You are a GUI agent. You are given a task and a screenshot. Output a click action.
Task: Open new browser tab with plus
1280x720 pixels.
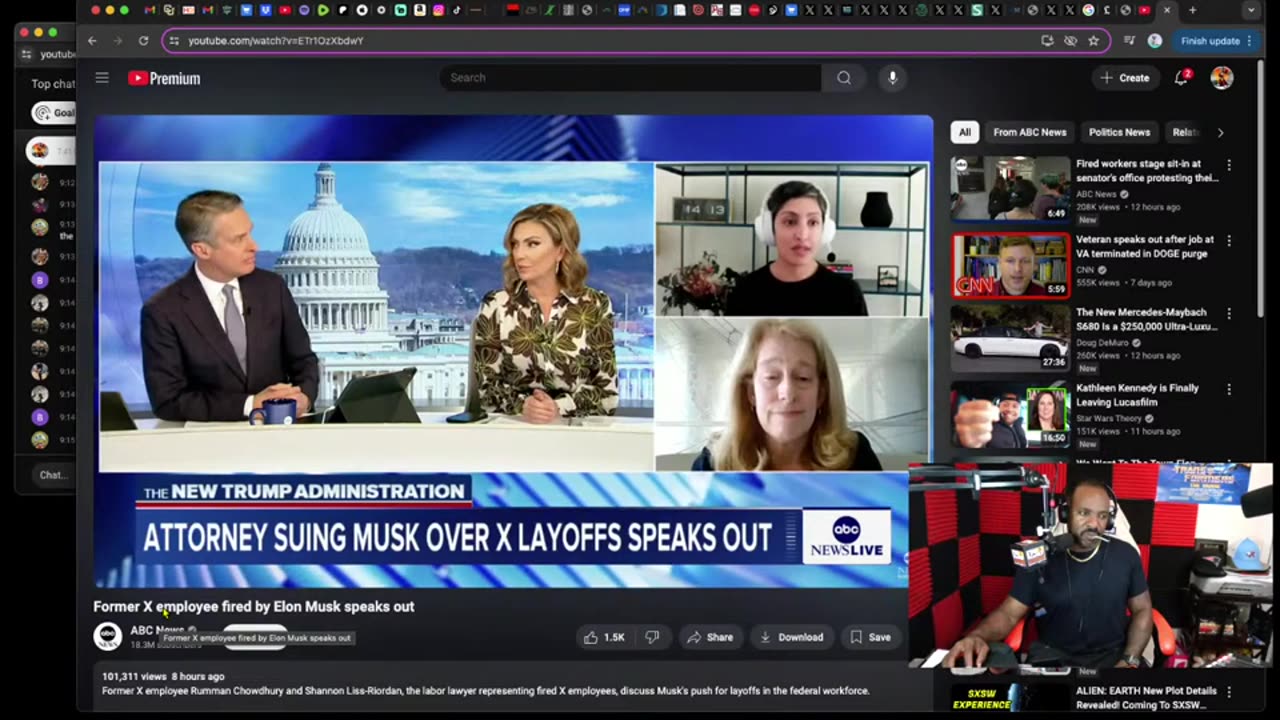1192,10
